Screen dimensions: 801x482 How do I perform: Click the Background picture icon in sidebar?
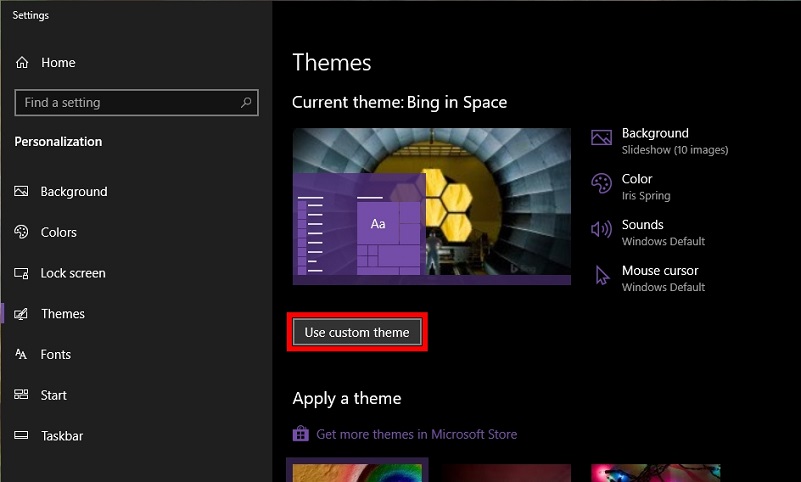(x=21, y=191)
